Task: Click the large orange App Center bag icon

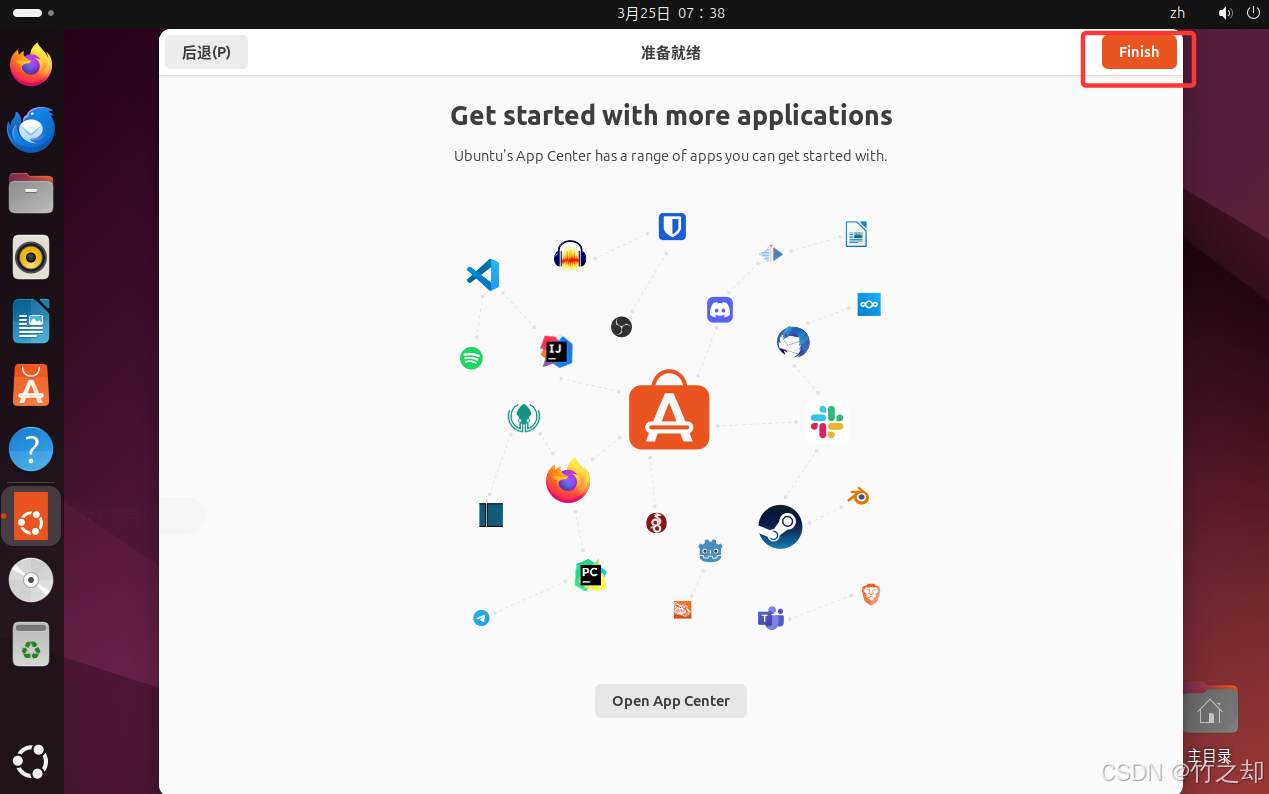Action: [x=669, y=410]
